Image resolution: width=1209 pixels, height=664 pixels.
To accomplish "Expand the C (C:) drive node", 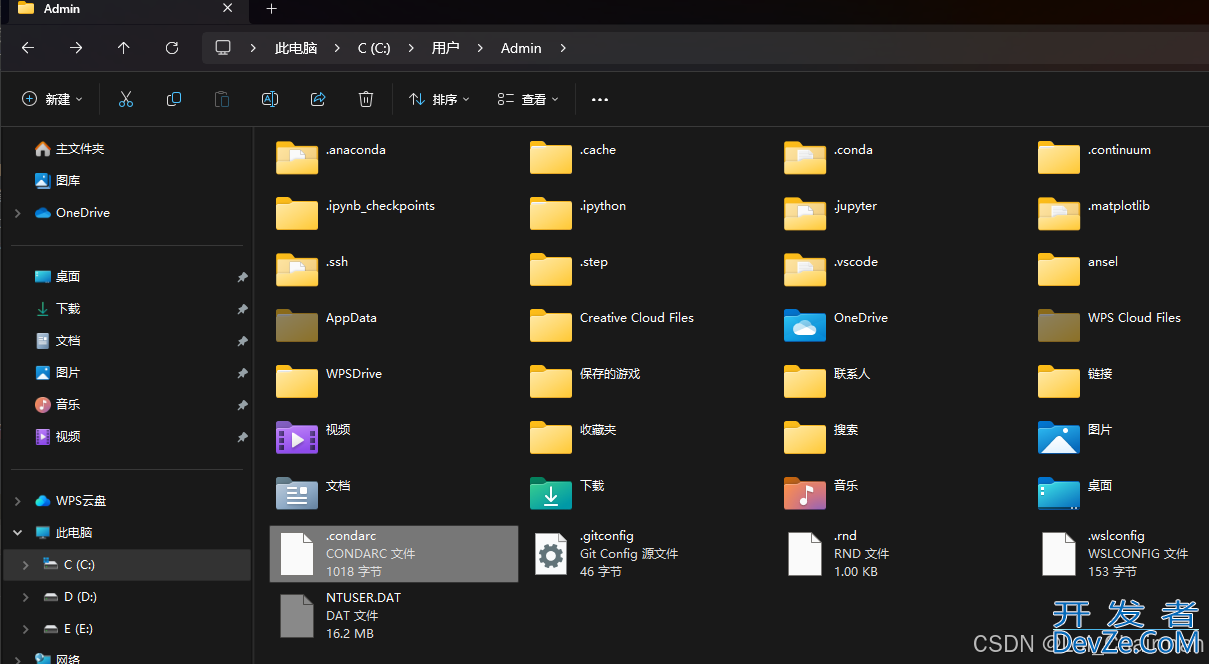I will [26, 565].
